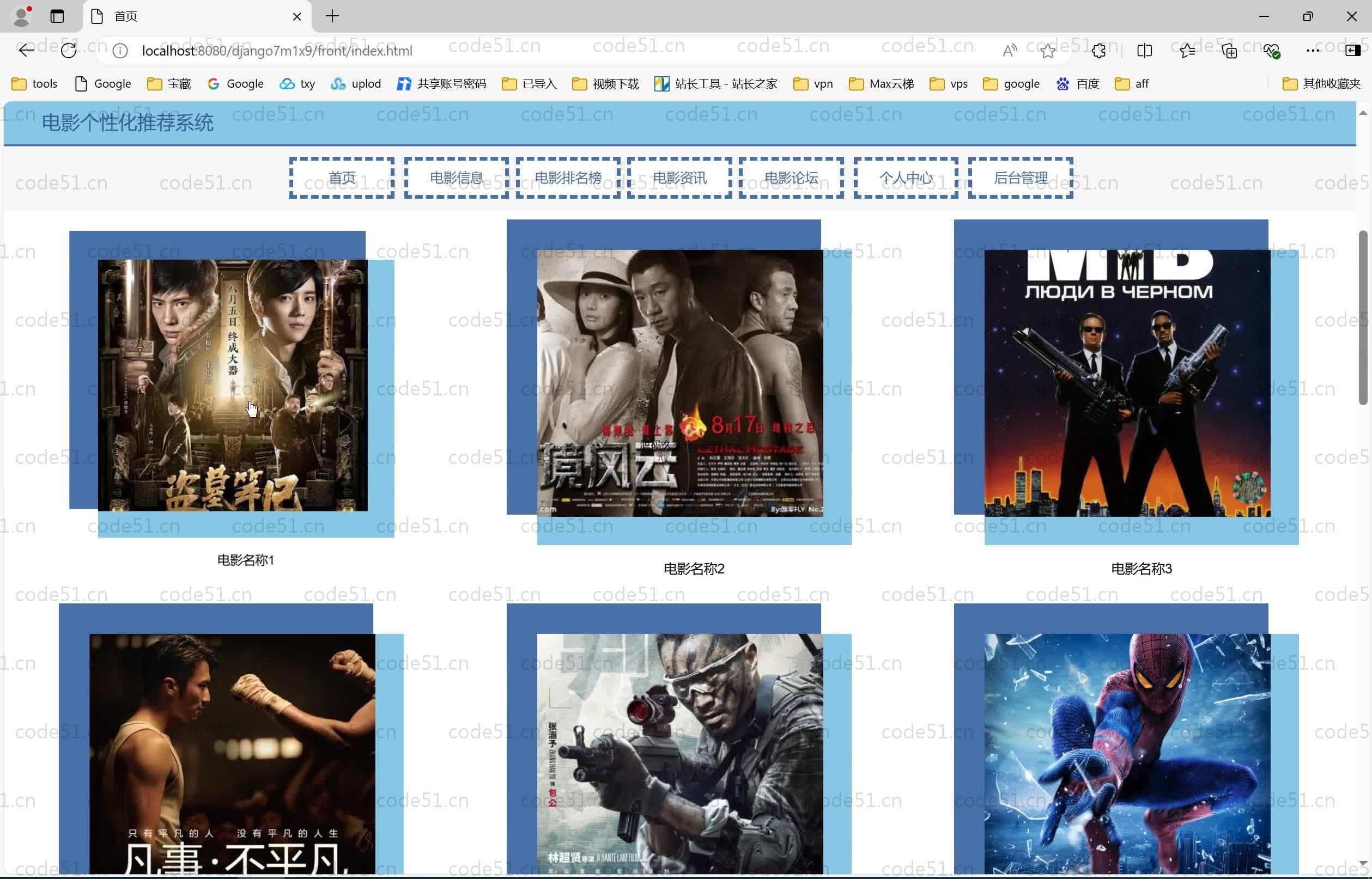This screenshot has width=1372, height=879.
Task: Click the 电影名称1 label
Action: (246, 560)
